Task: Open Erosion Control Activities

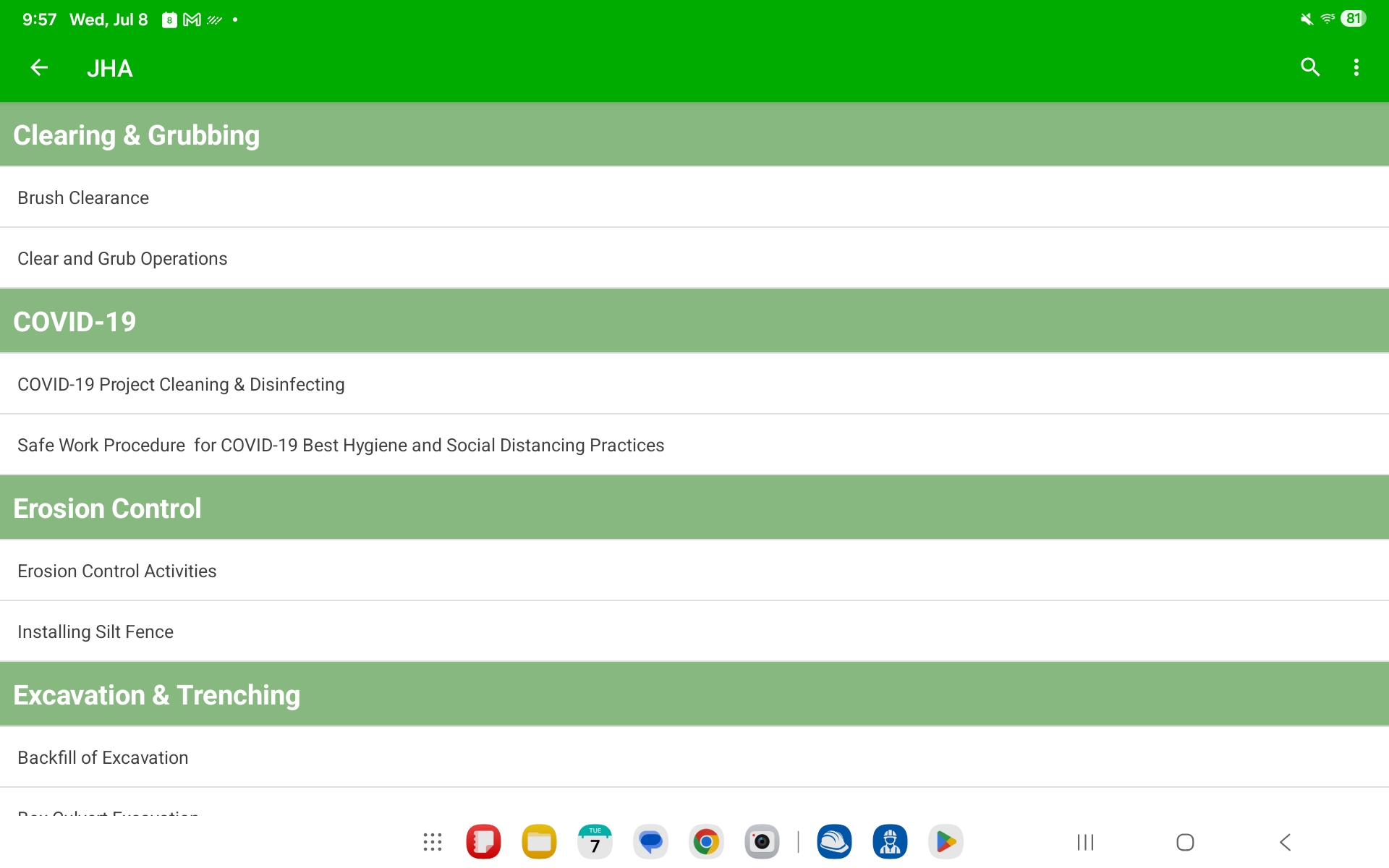Action: [694, 571]
